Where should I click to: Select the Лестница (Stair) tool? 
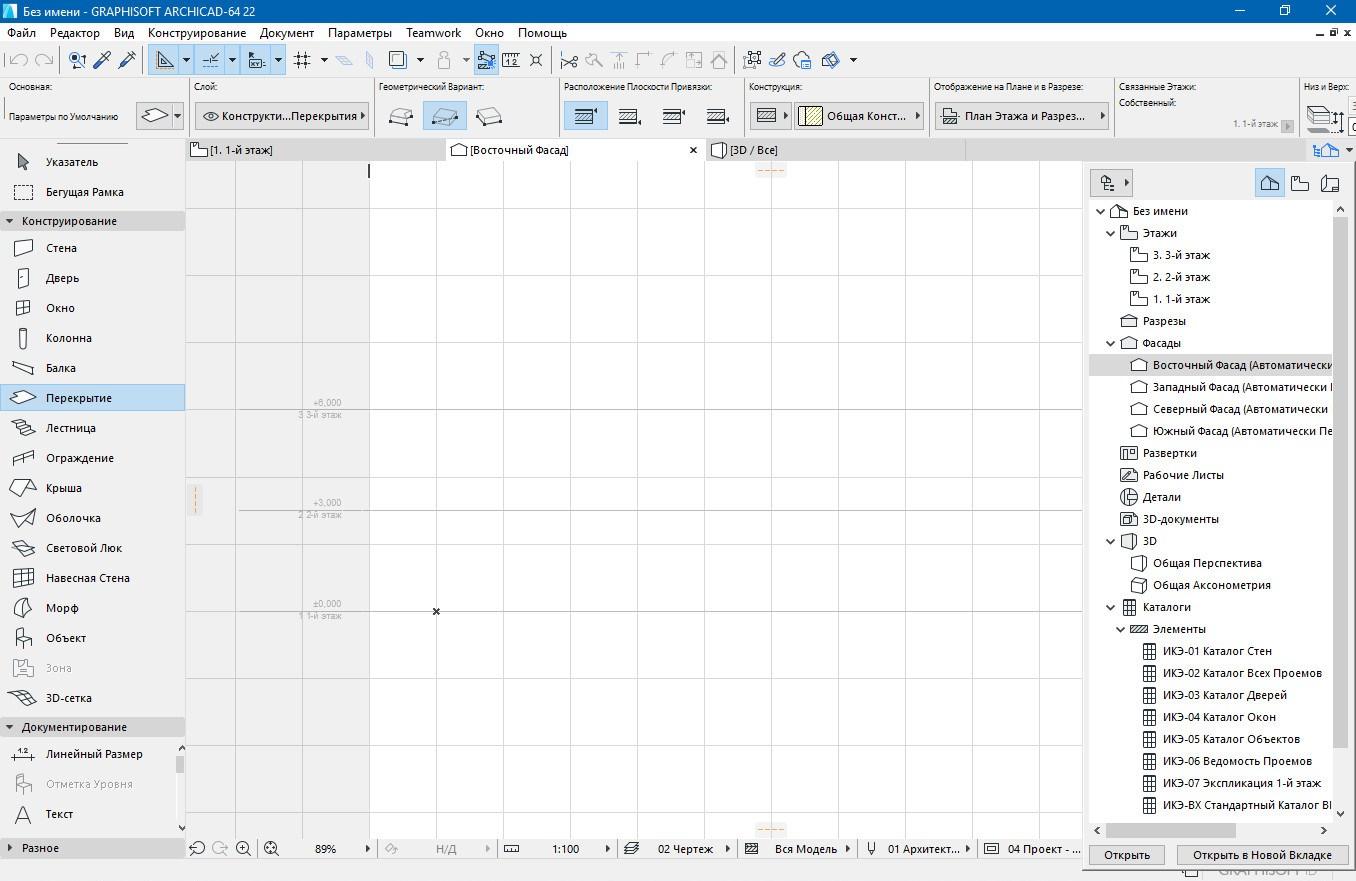click(70, 428)
